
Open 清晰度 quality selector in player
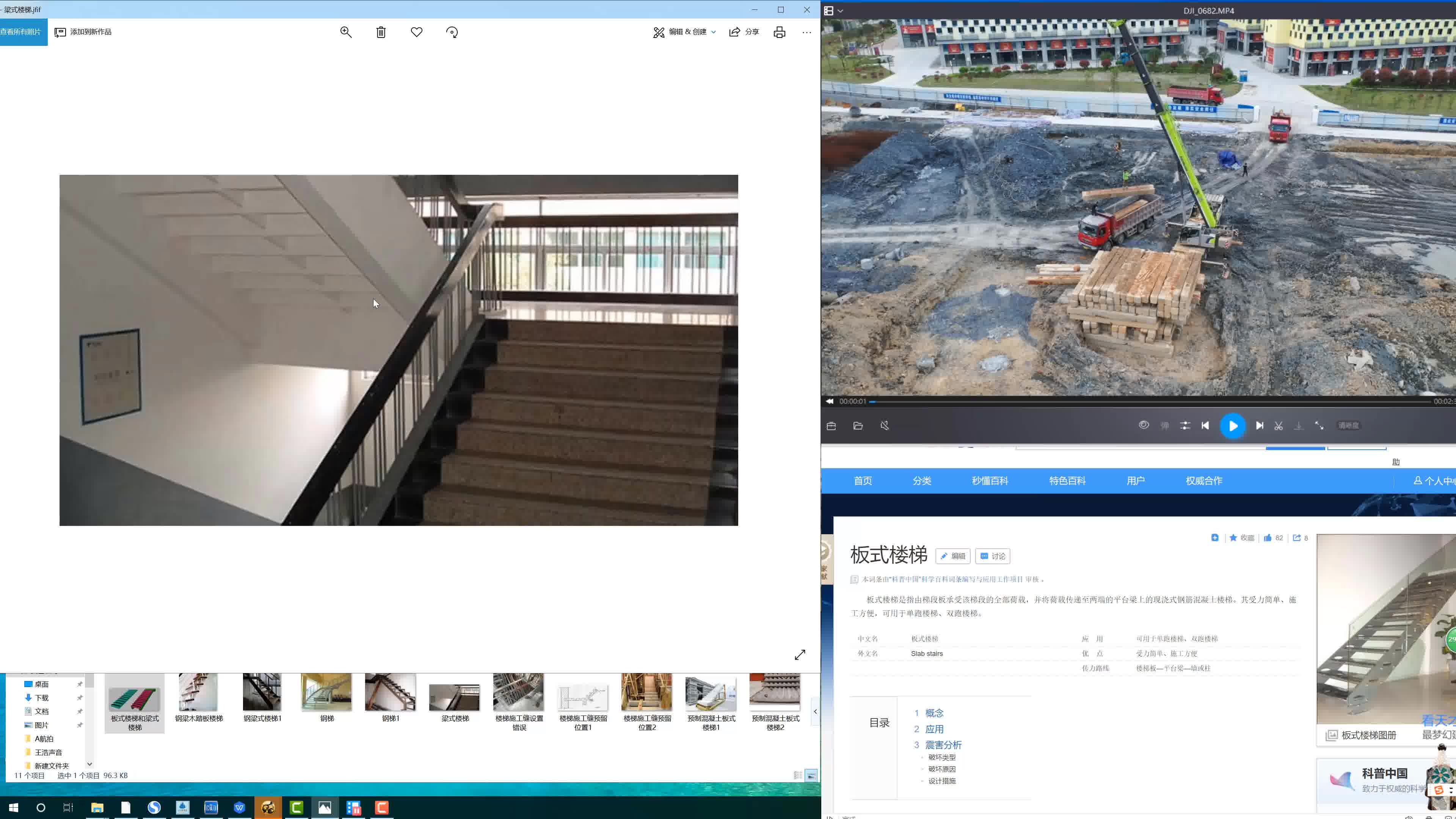tap(1348, 425)
